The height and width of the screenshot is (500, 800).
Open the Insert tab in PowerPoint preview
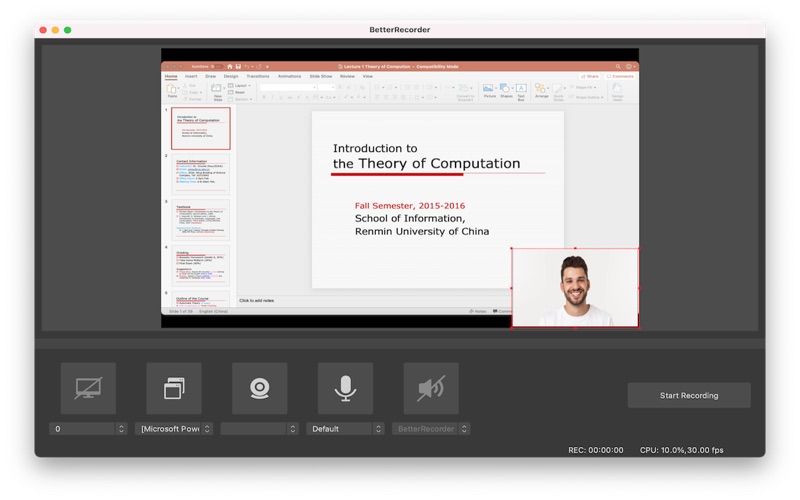191,76
